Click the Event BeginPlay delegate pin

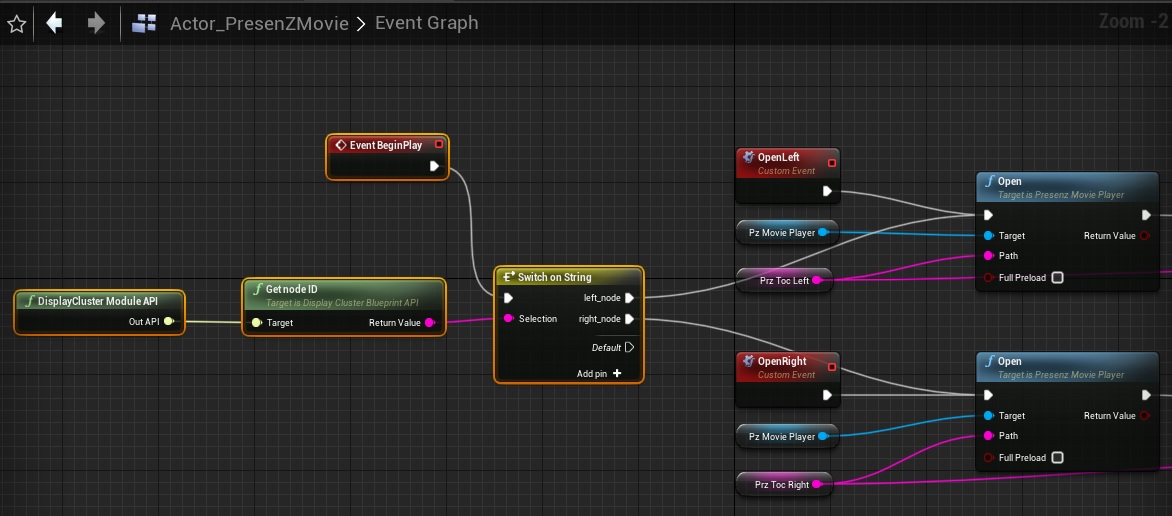[x=439, y=144]
